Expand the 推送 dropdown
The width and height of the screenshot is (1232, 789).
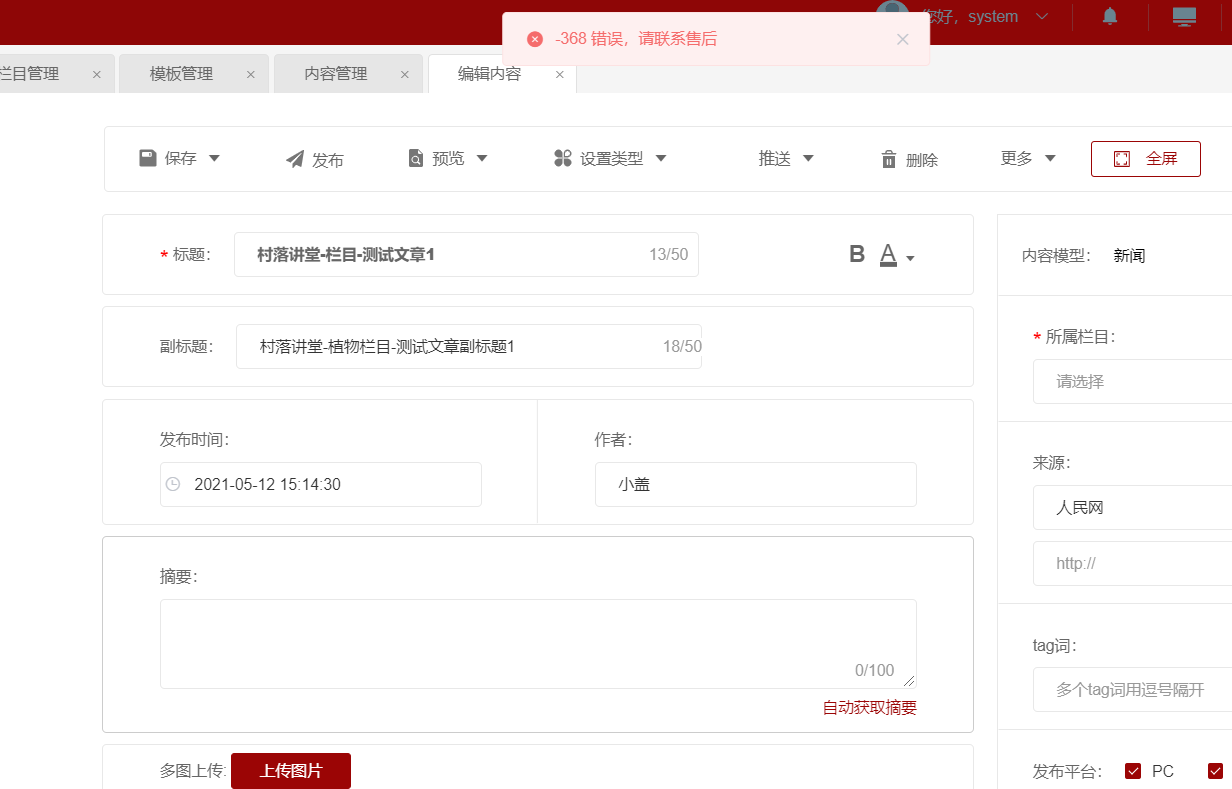pos(786,159)
